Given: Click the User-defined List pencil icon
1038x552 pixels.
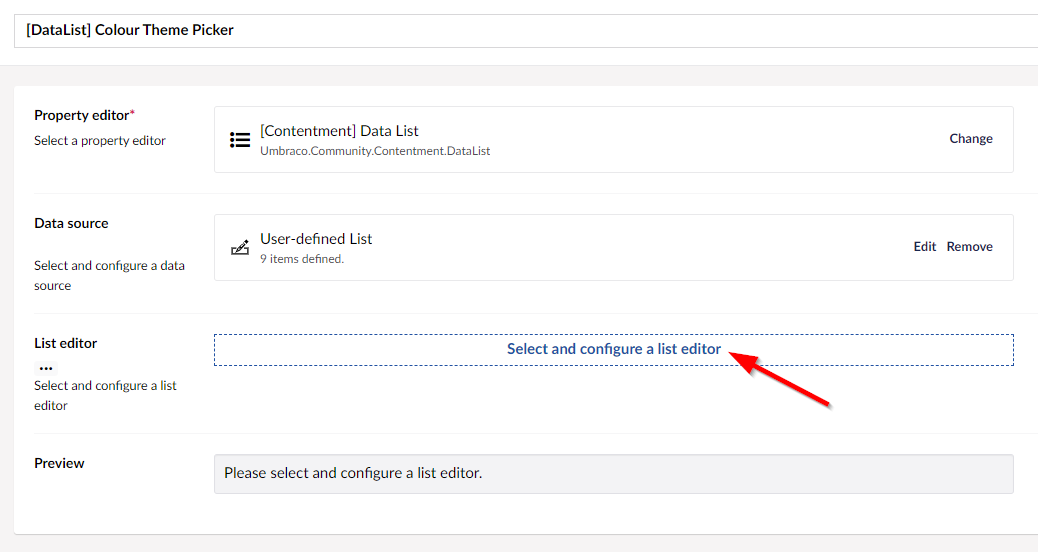Looking at the screenshot, I should coord(240,248).
